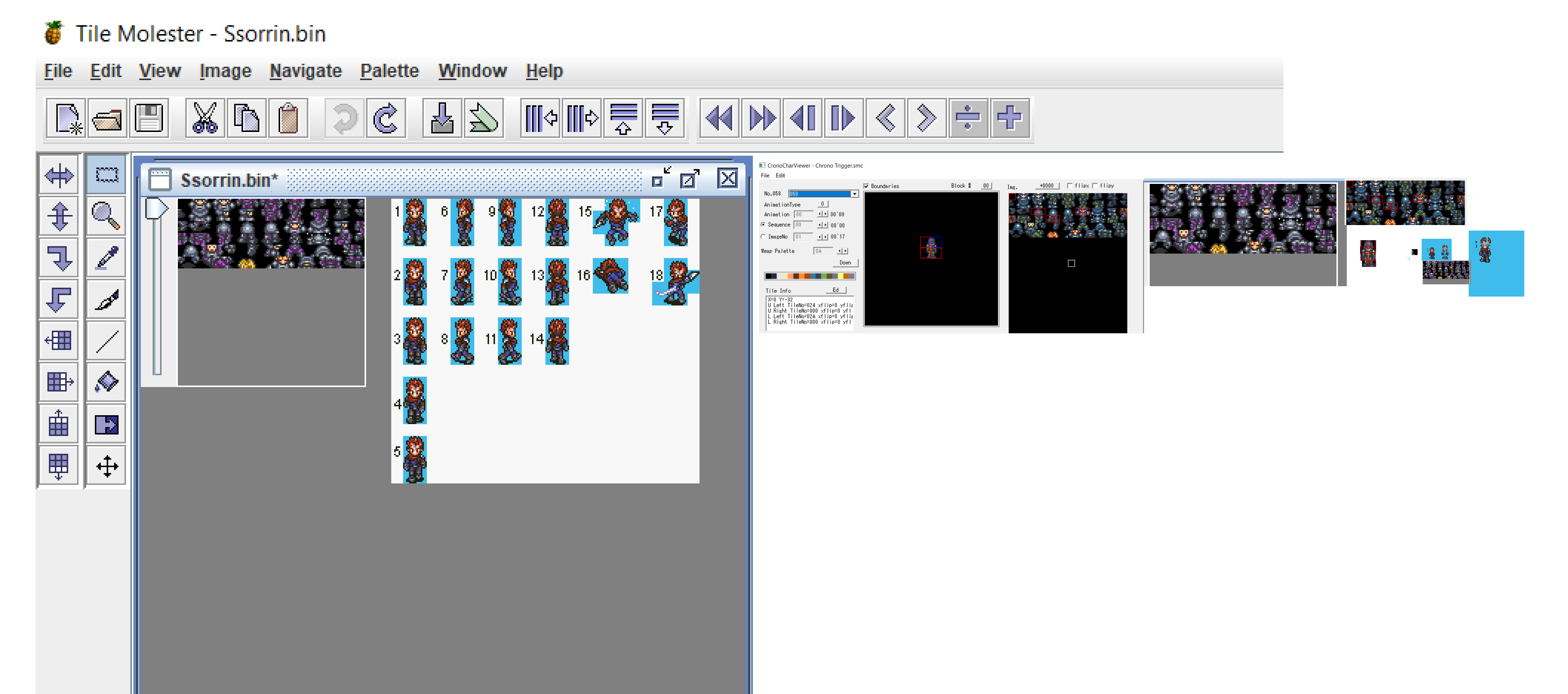Image resolution: width=1568 pixels, height=694 pixels.
Task: Click the yellow swatch in palette strip
Action: tap(841, 277)
